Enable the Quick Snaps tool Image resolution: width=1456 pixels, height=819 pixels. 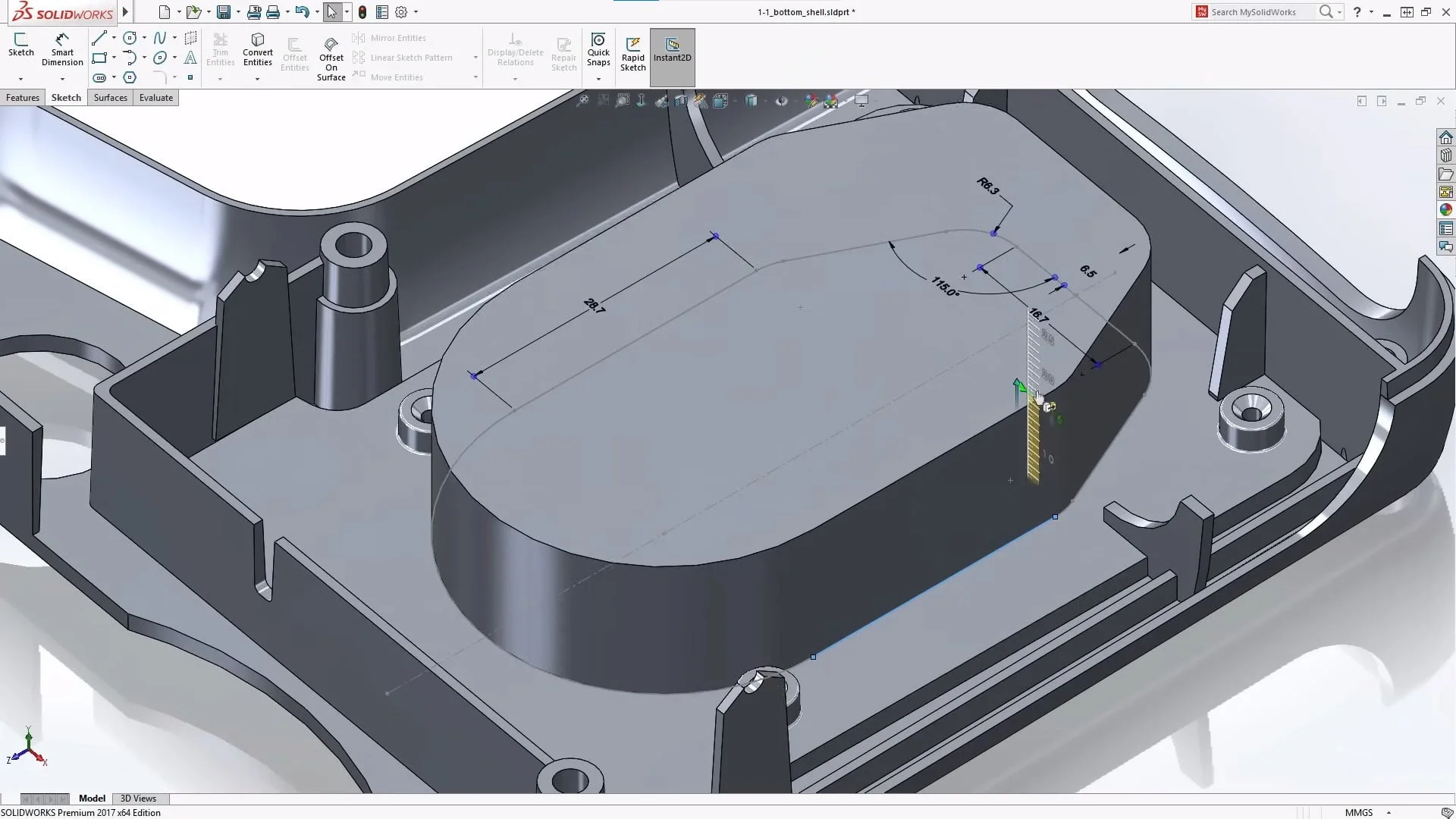598,49
